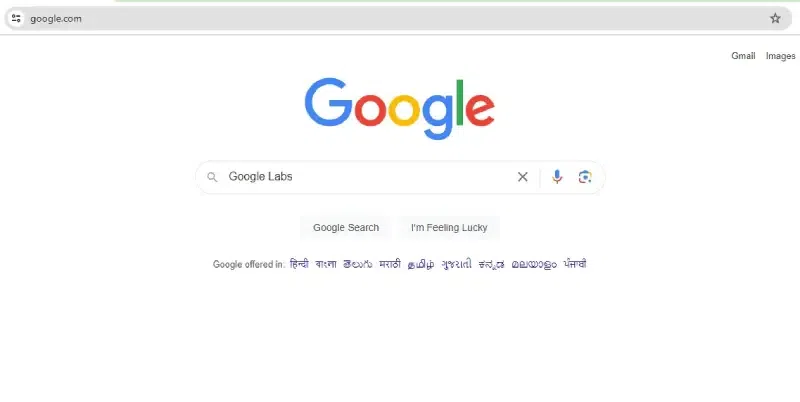800x402 pixels.
Task: Click the Google Search button
Action: [x=346, y=228]
